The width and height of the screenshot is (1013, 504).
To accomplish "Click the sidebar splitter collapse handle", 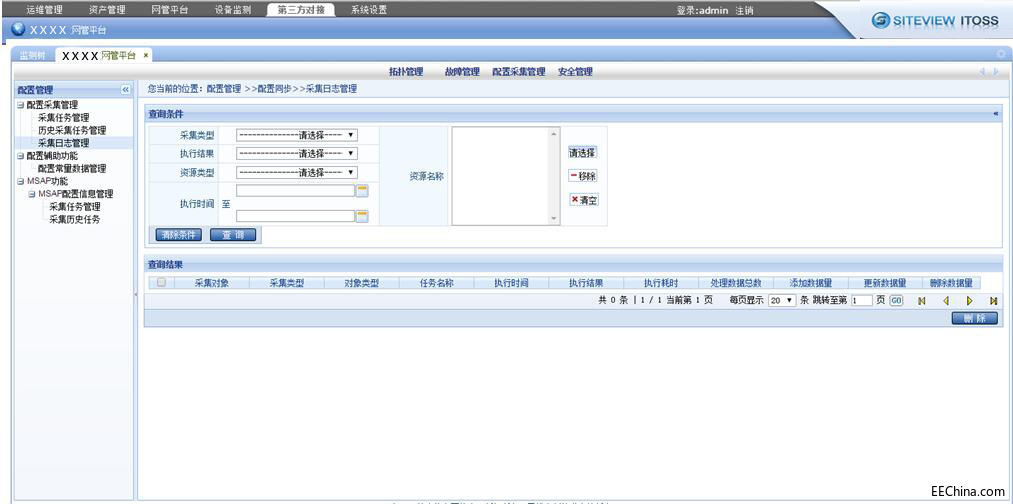I will (136, 295).
